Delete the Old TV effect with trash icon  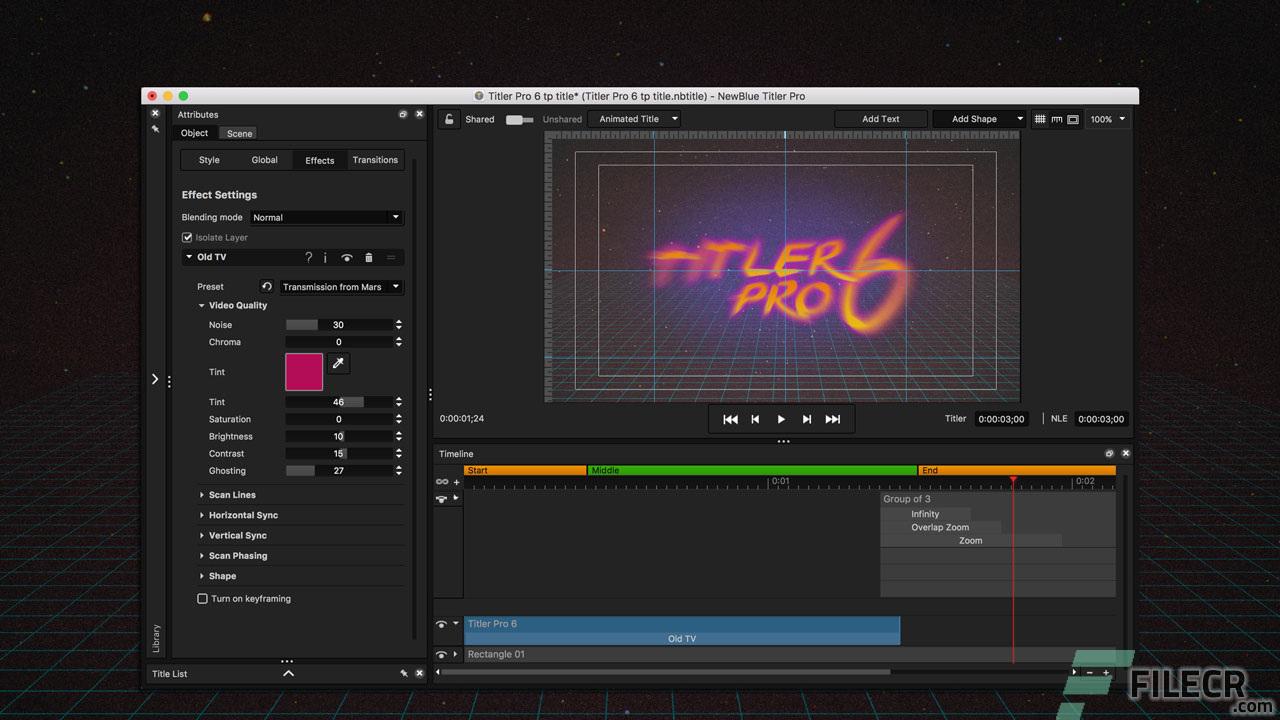[x=369, y=258]
